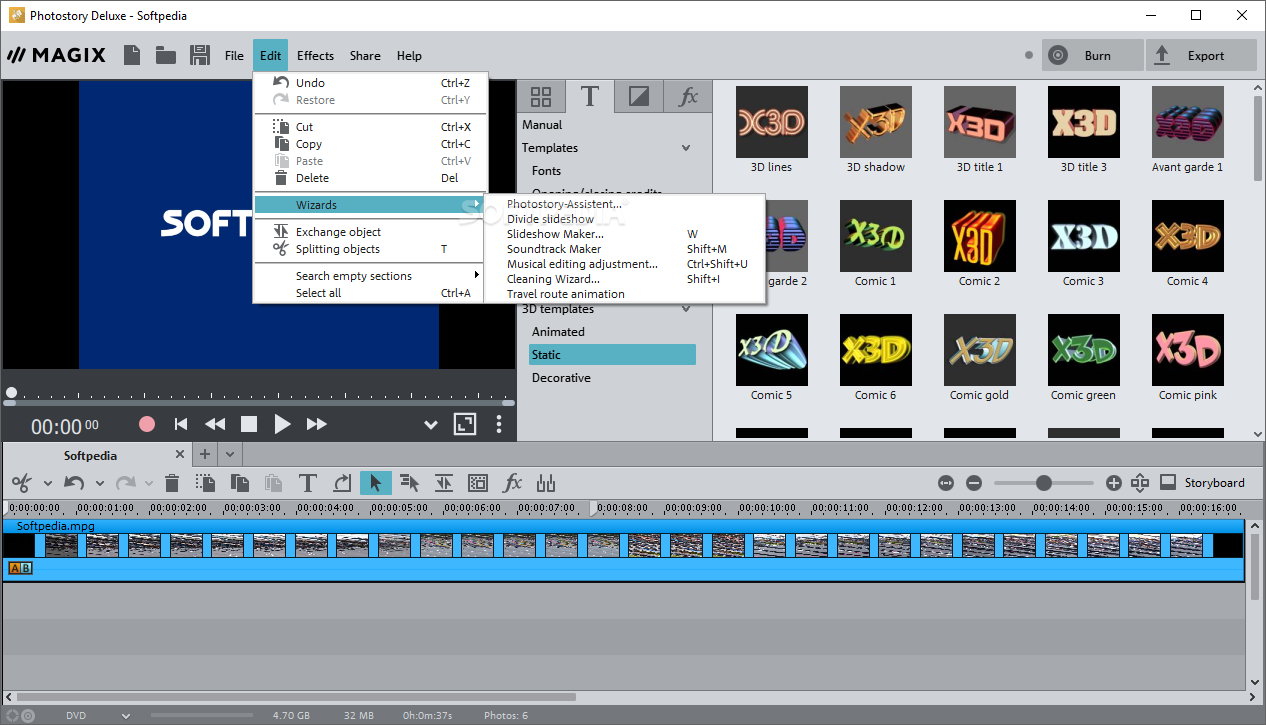
Task: Open a project using the folder icon
Action: tap(166, 55)
